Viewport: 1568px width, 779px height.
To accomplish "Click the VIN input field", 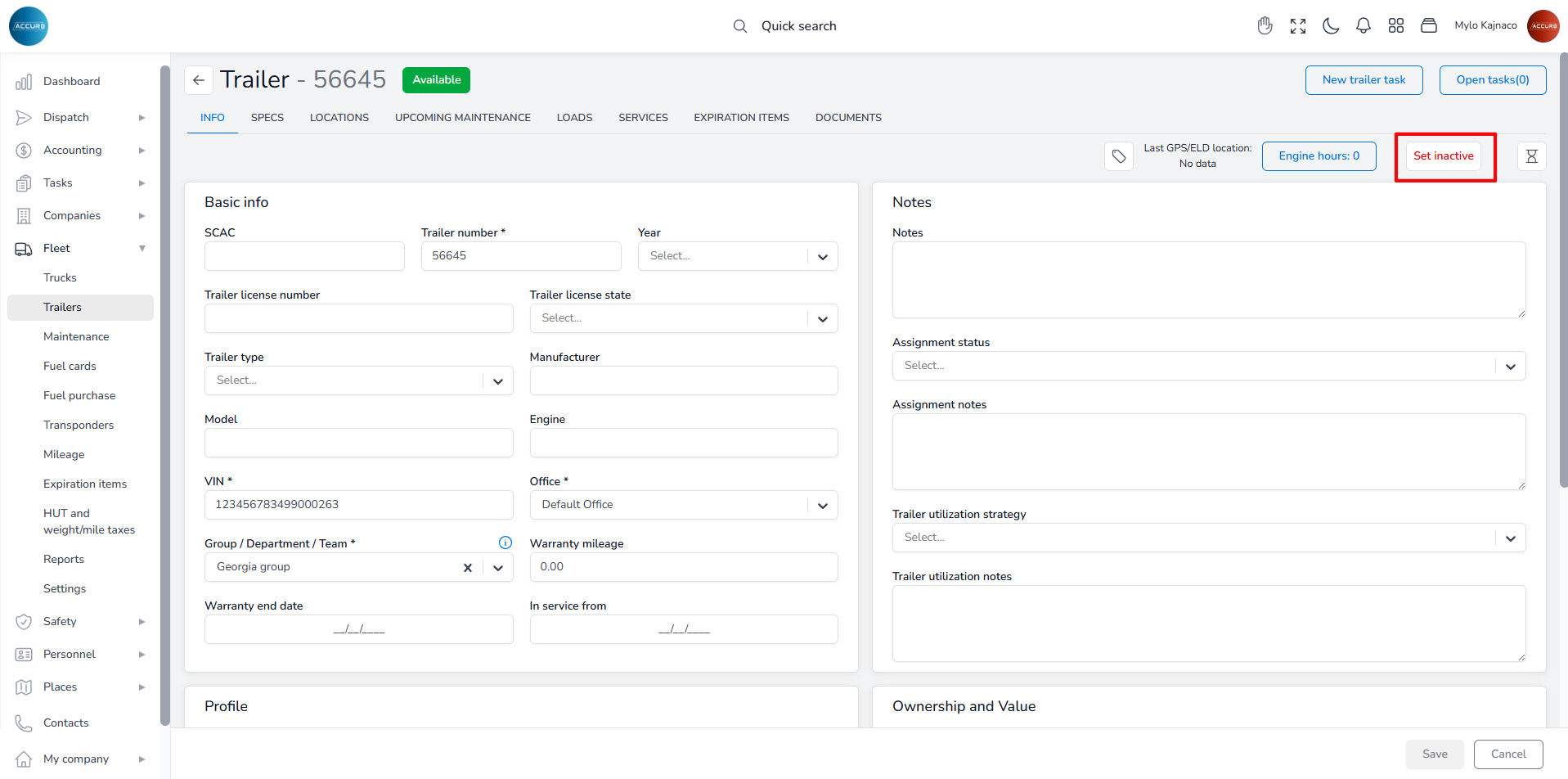I will coord(358,505).
